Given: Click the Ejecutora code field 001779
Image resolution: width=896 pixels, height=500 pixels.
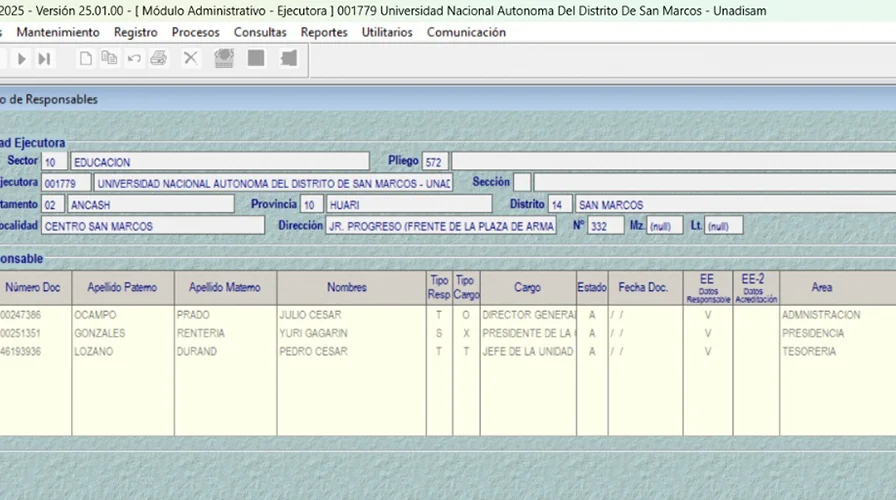Looking at the screenshot, I should 66,183.
